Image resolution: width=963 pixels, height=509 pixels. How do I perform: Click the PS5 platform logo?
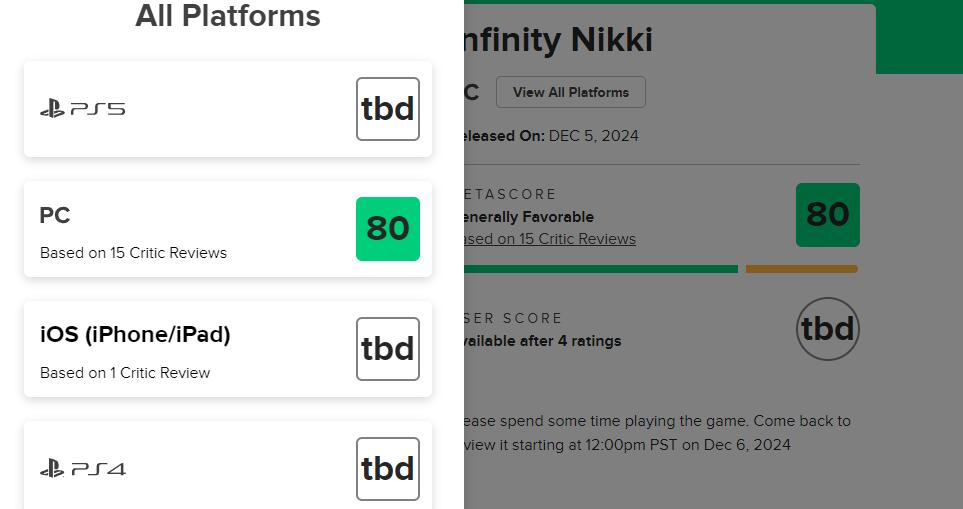pyautogui.click(x=83, y=109)
